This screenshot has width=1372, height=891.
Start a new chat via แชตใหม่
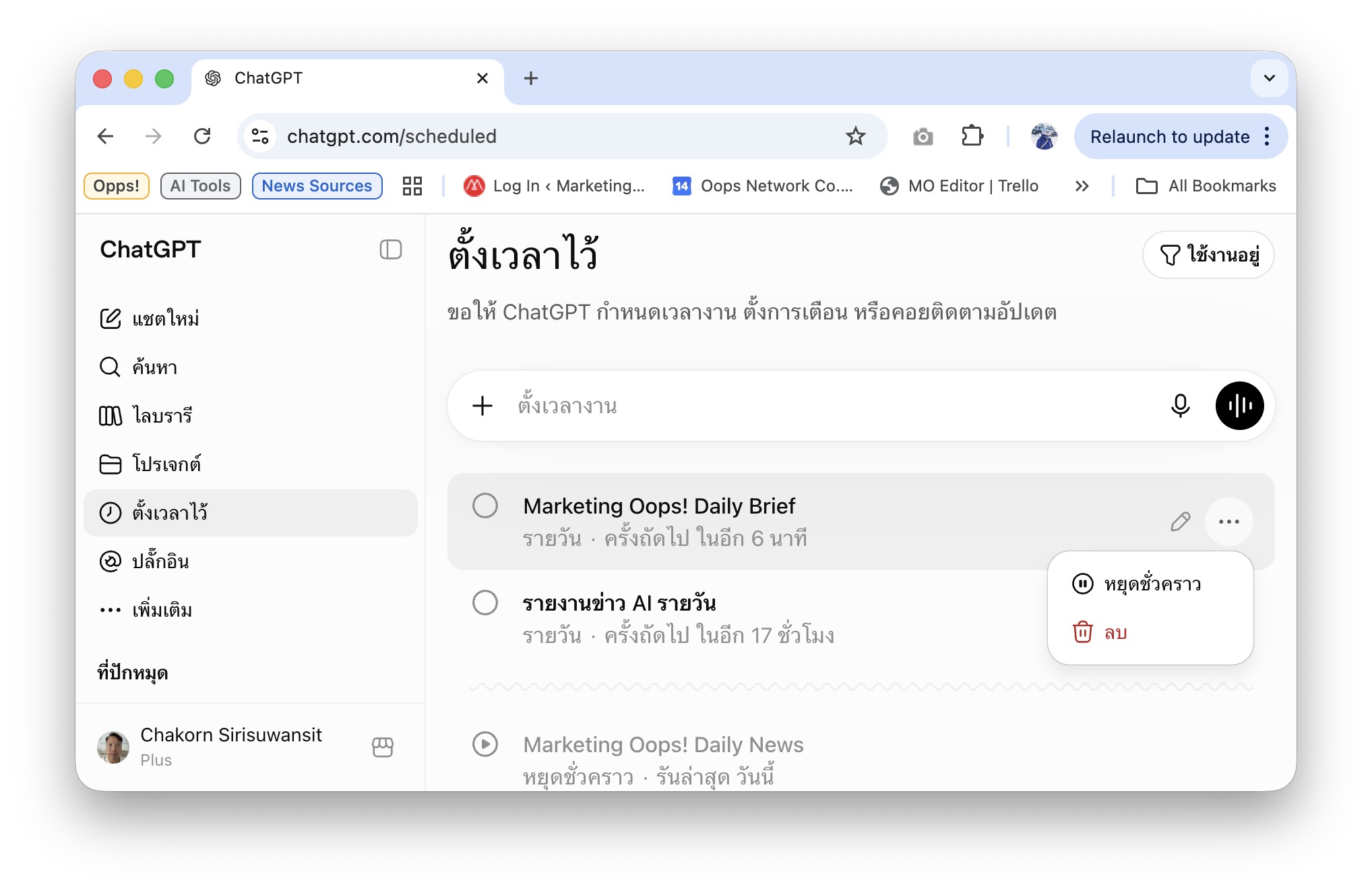(250, 319)
